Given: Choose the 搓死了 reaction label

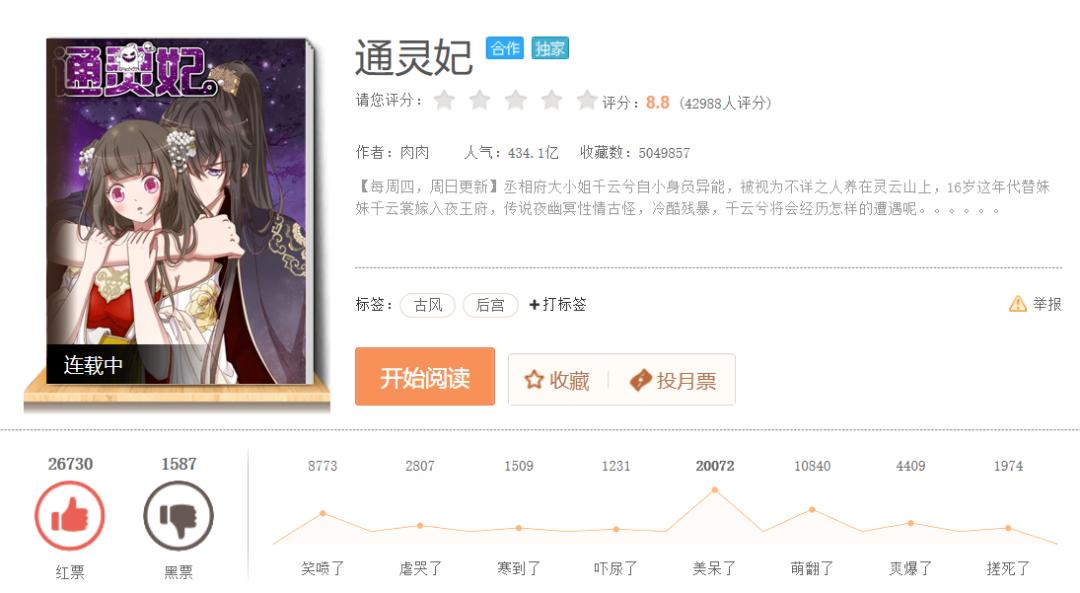Looking at the screenshot, I should click(x=1008, y=568).
